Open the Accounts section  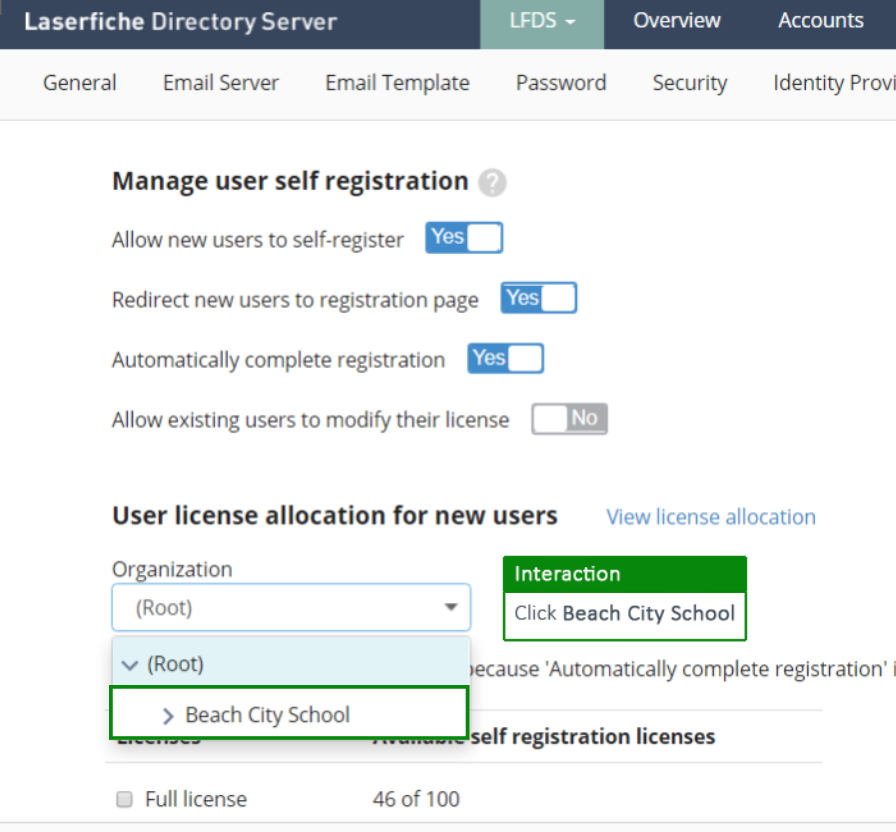tap(820, 21)
